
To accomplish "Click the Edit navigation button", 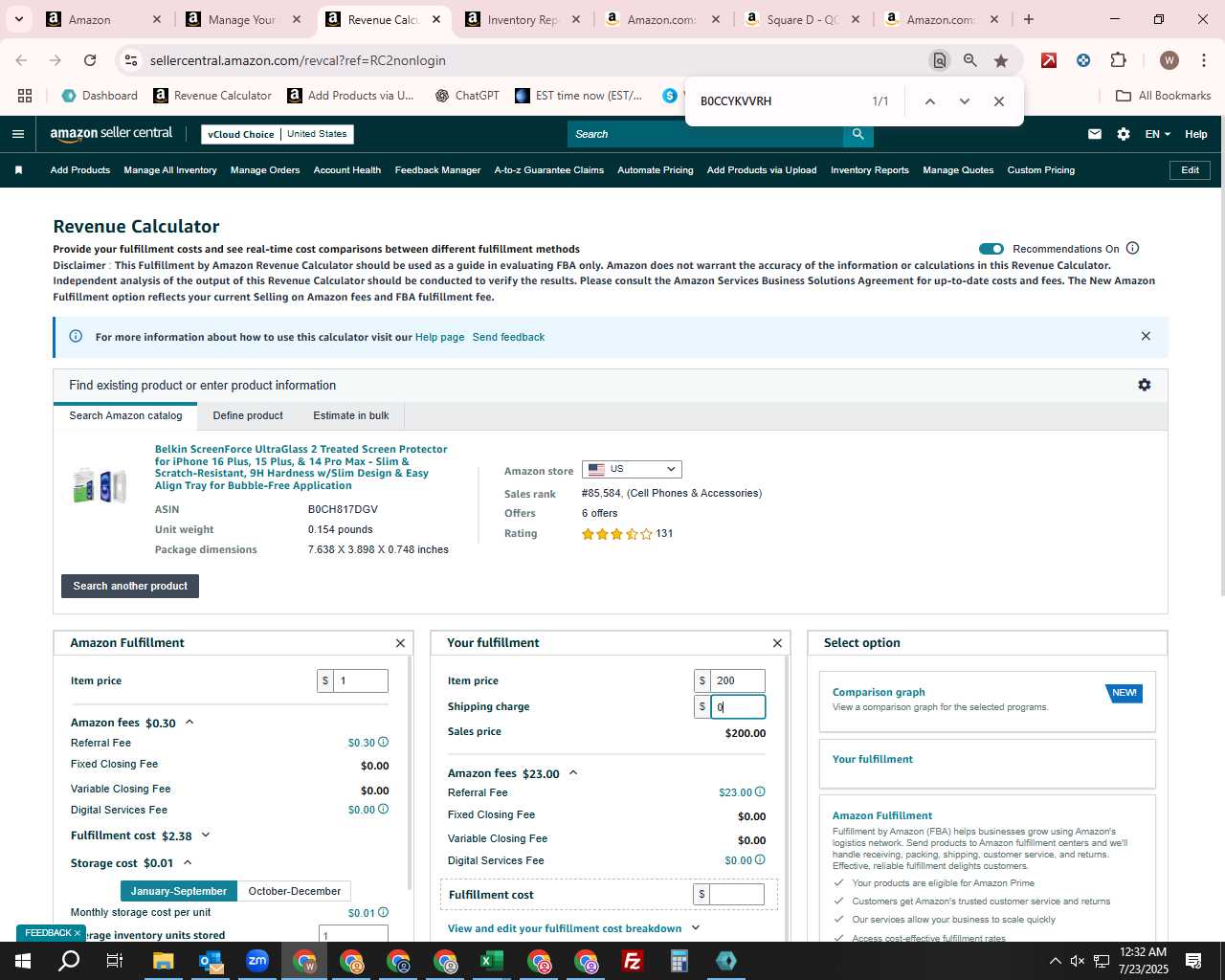I will coord(1191,170).
